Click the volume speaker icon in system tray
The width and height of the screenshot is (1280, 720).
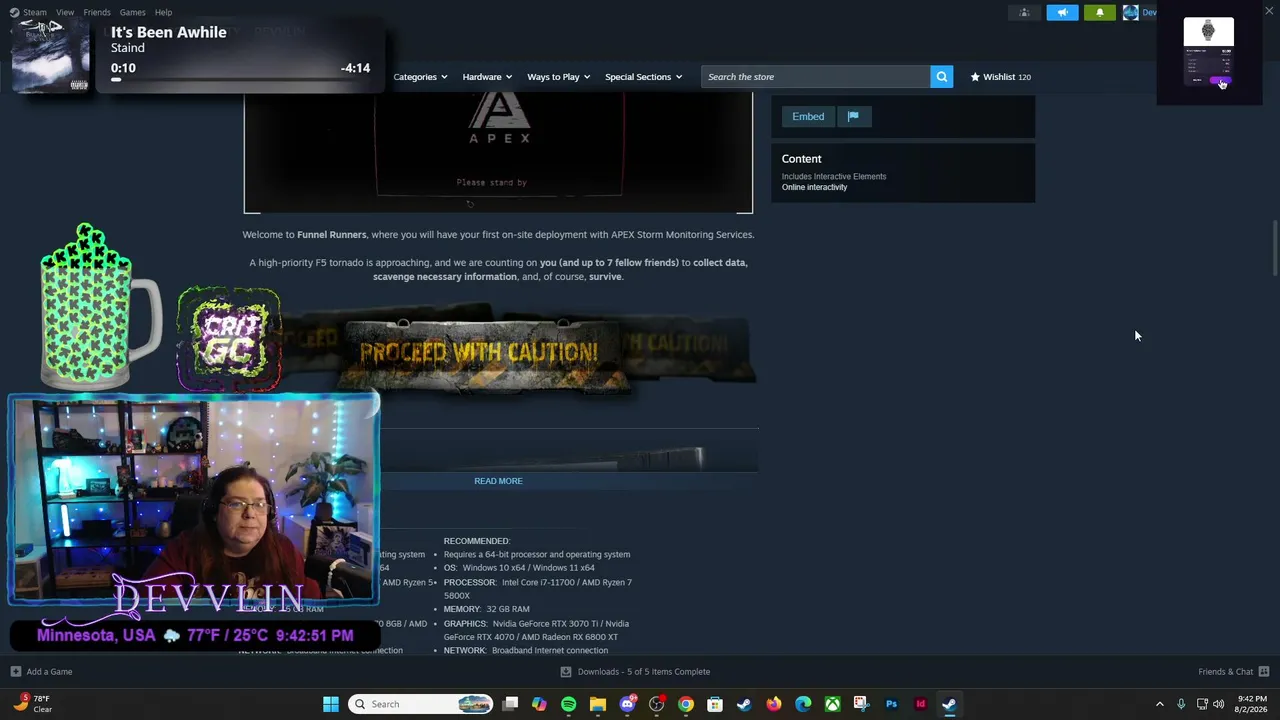pos(1218,704)
